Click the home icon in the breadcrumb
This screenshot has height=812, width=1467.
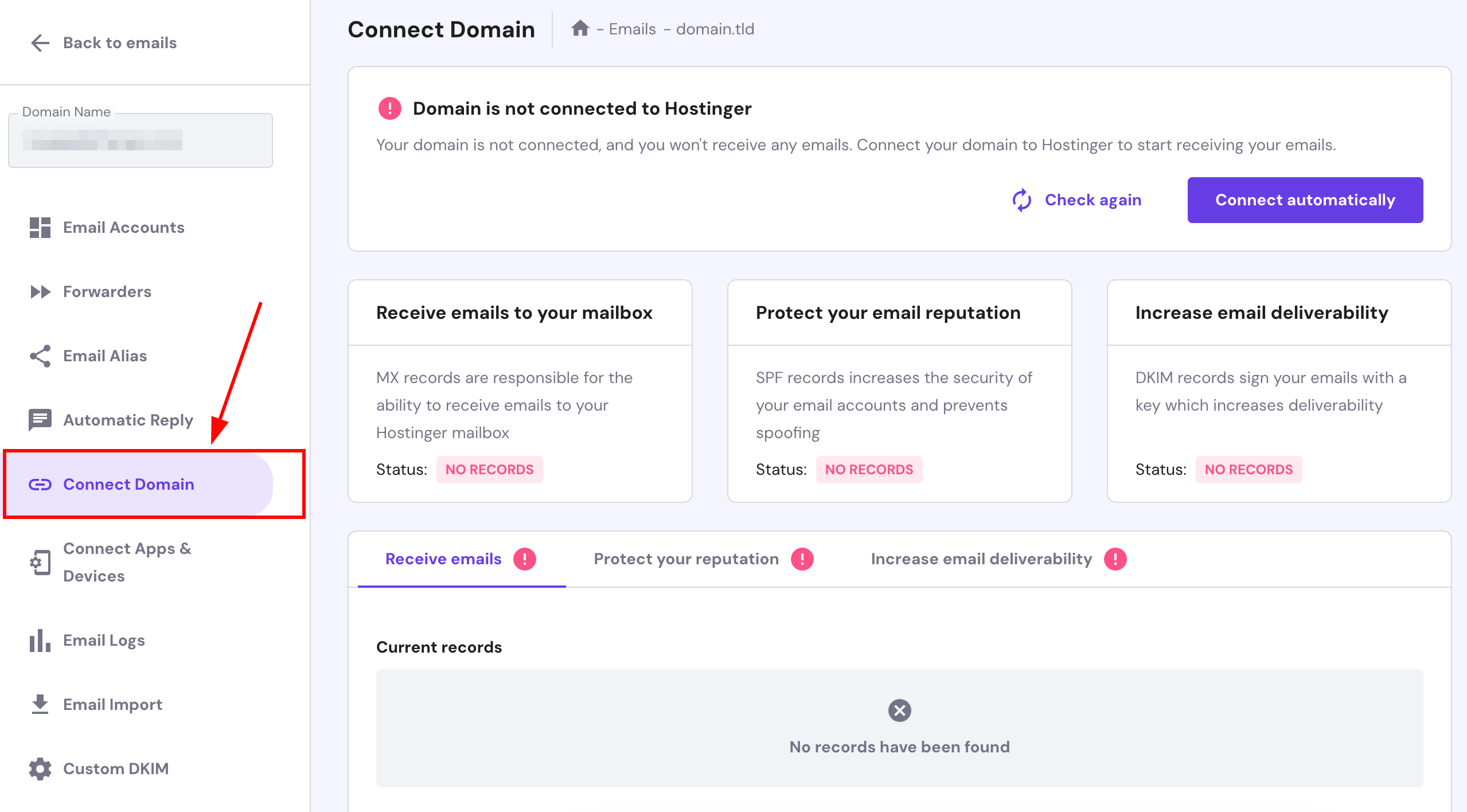tap(580, 29)
